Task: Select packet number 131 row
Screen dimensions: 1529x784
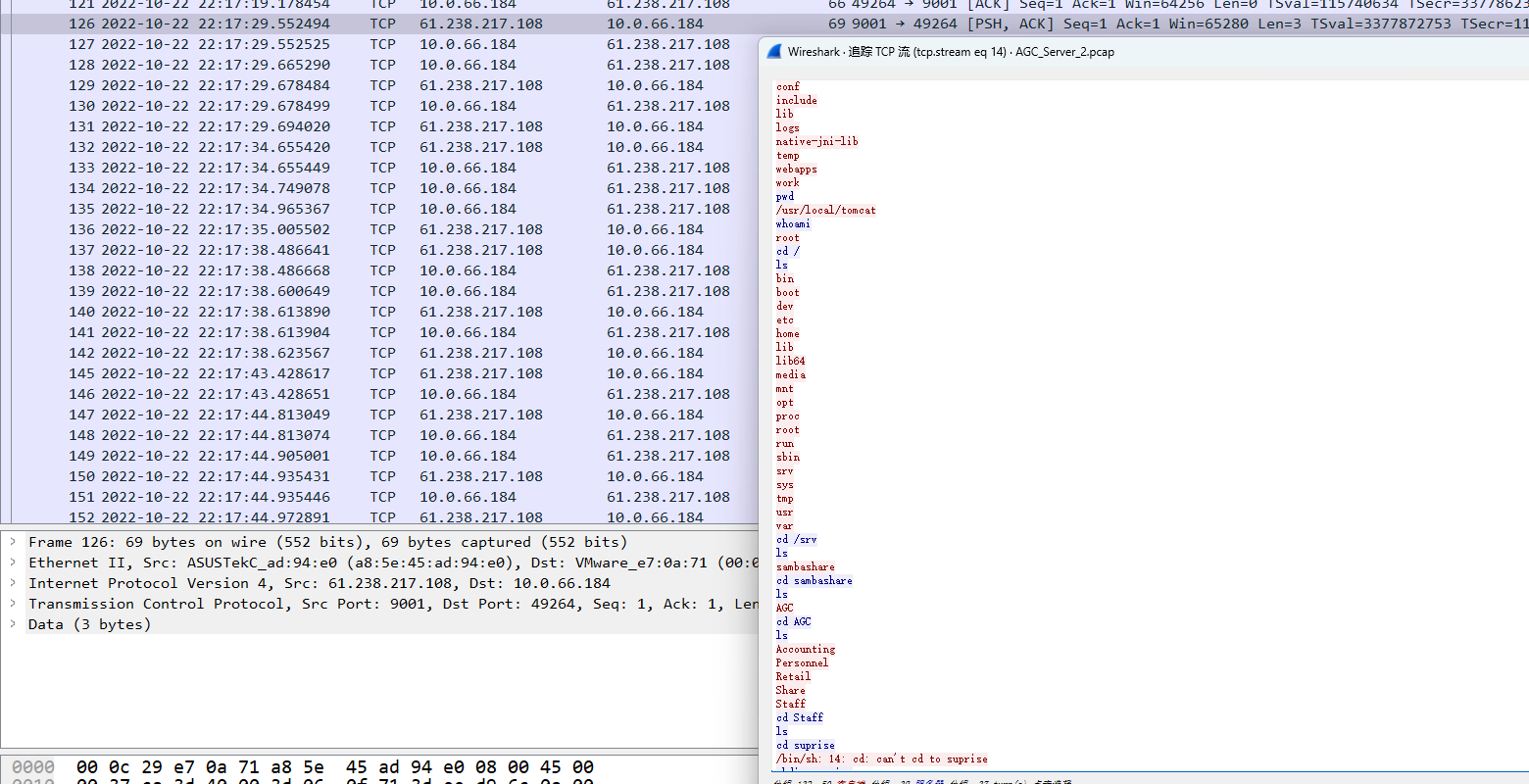Action: (x=379, y=126)
